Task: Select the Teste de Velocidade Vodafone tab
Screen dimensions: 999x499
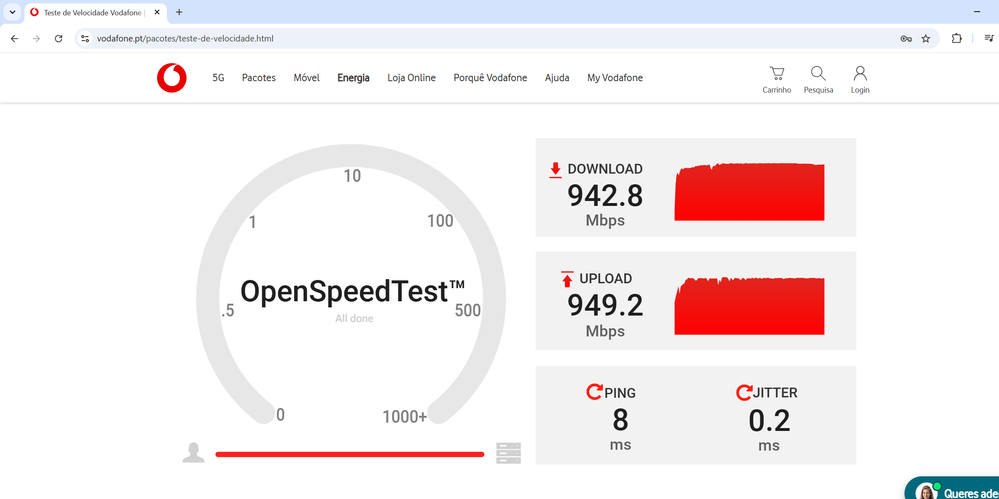Action: (x=96, y=12)
